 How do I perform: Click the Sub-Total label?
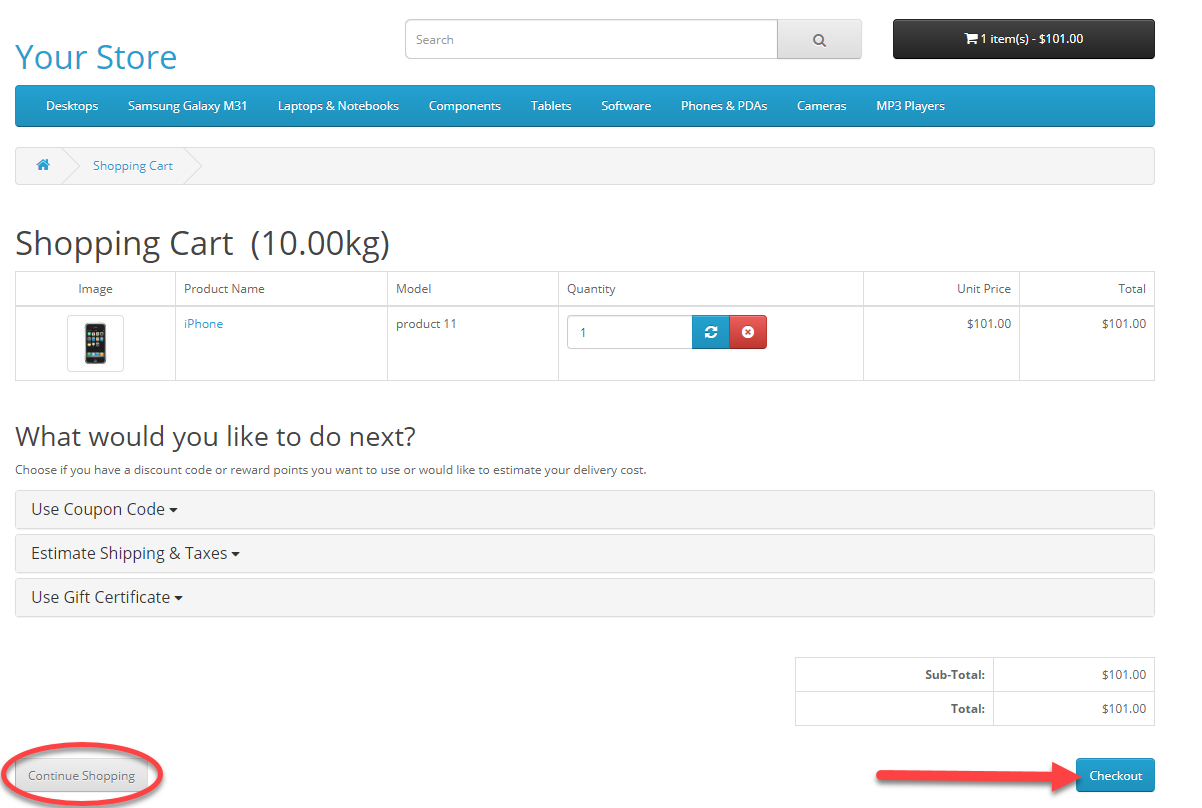955,675
